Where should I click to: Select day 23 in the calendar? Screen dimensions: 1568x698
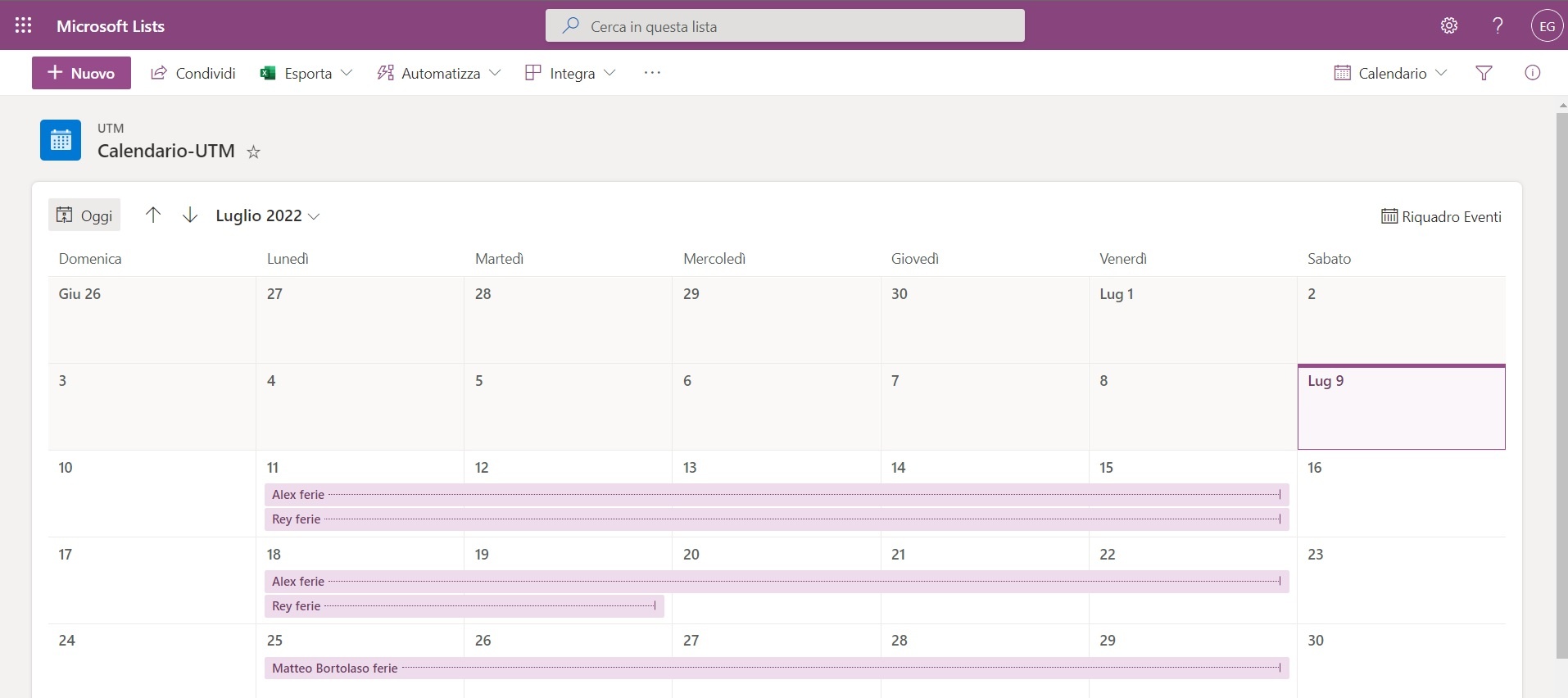coord(1402,581)
